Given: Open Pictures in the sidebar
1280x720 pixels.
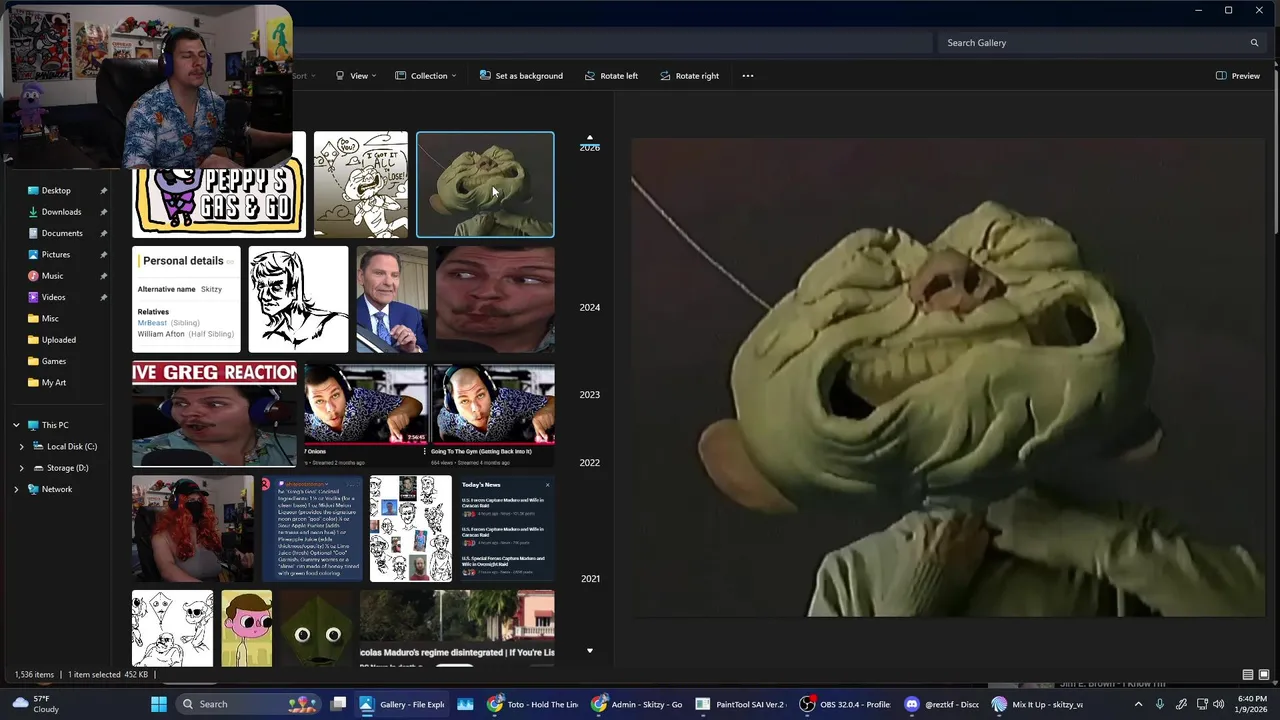Looking at the screenshot, I should click(56, 255).
